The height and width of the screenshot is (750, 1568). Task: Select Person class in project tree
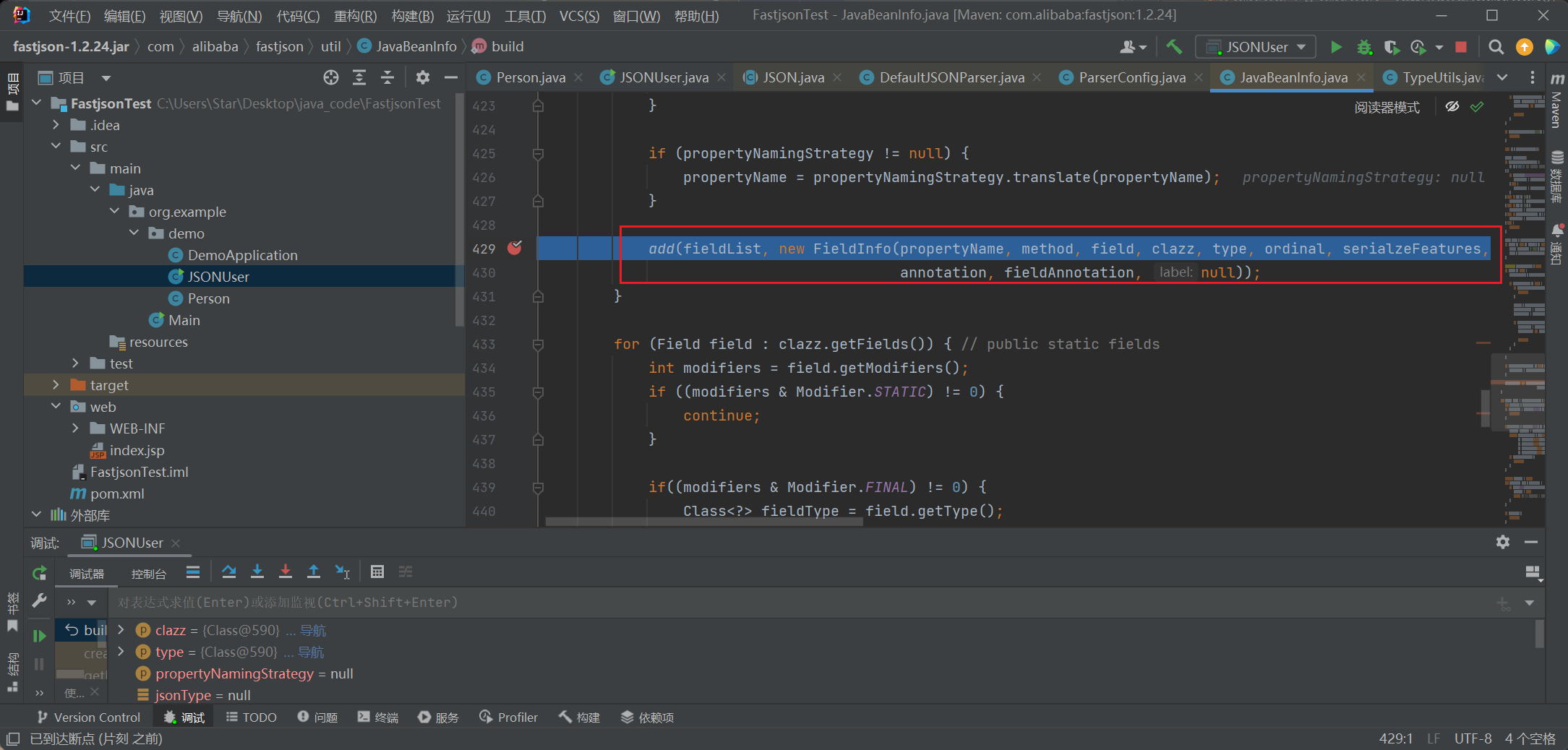pyautogui.click(x=208, y=298)
